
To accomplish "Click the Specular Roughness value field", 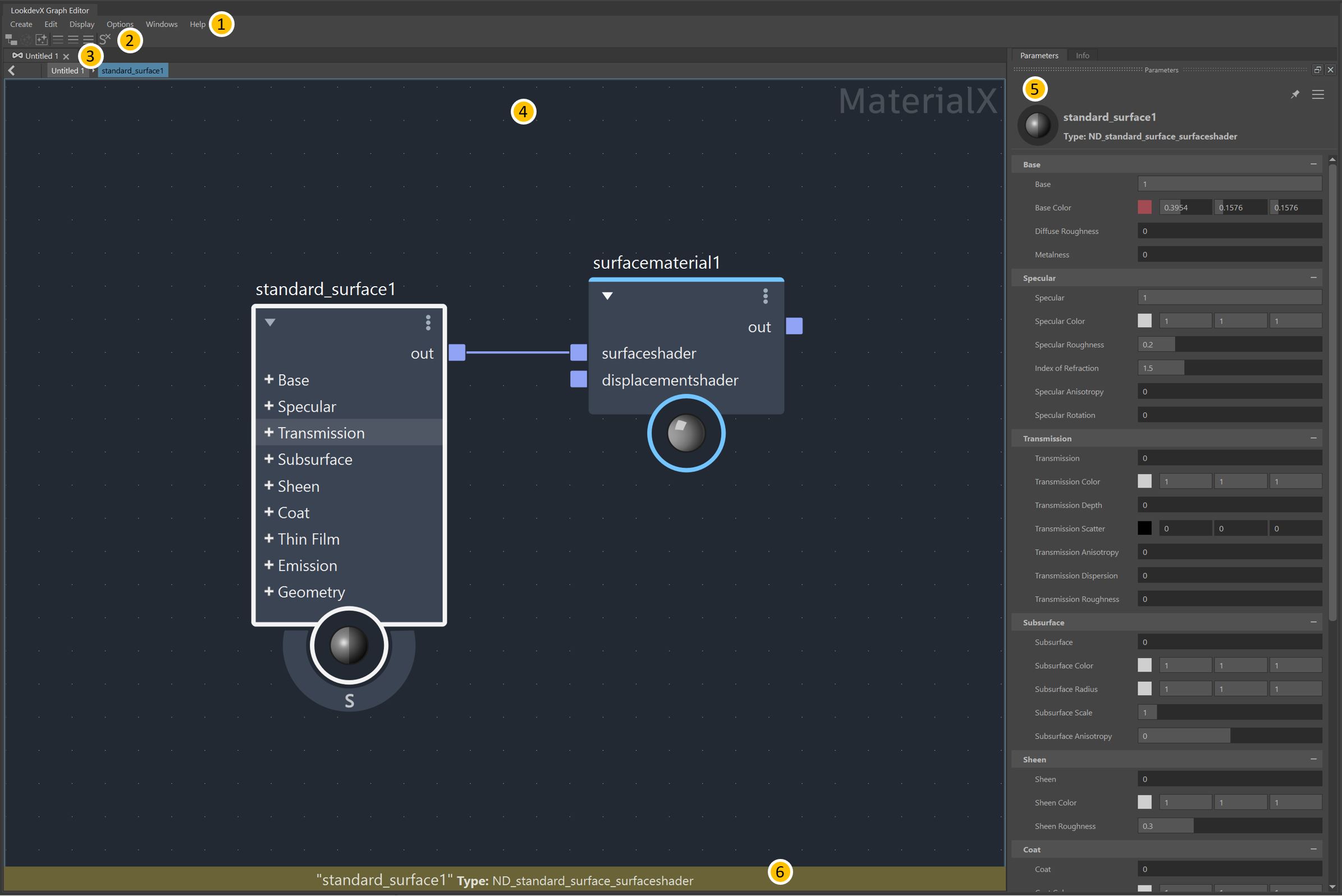I will (1229, 344).
